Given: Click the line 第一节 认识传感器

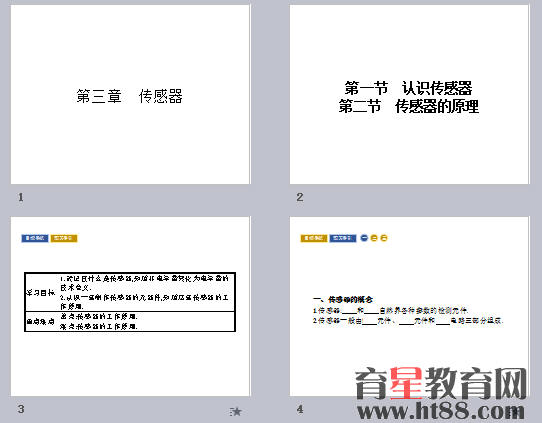Looking at the screenshot, I should [x=409, y=88].
